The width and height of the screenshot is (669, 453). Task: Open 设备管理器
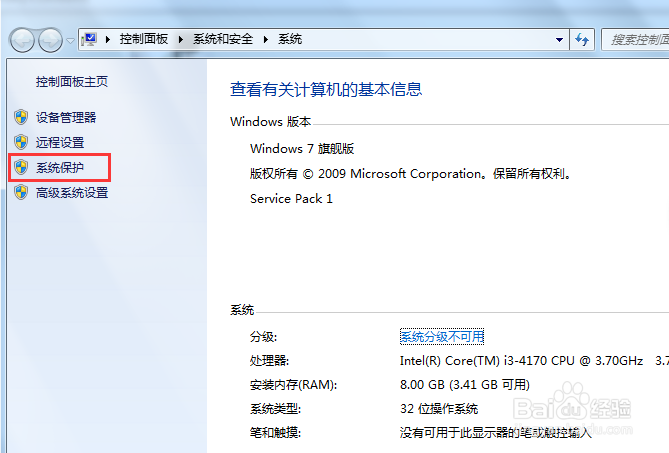[x=66, y=117]
